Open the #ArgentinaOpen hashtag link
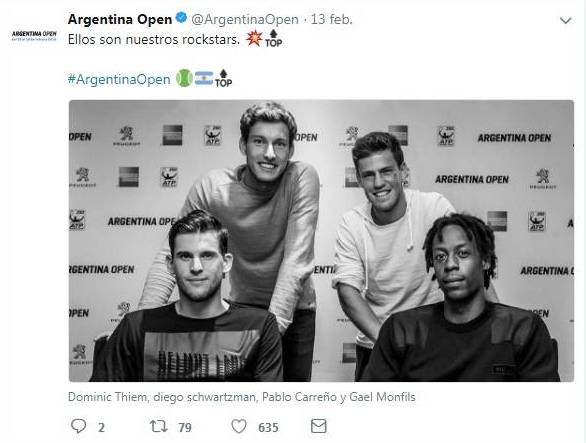Viewport: 586px width, 443px height. pos(119,79)
